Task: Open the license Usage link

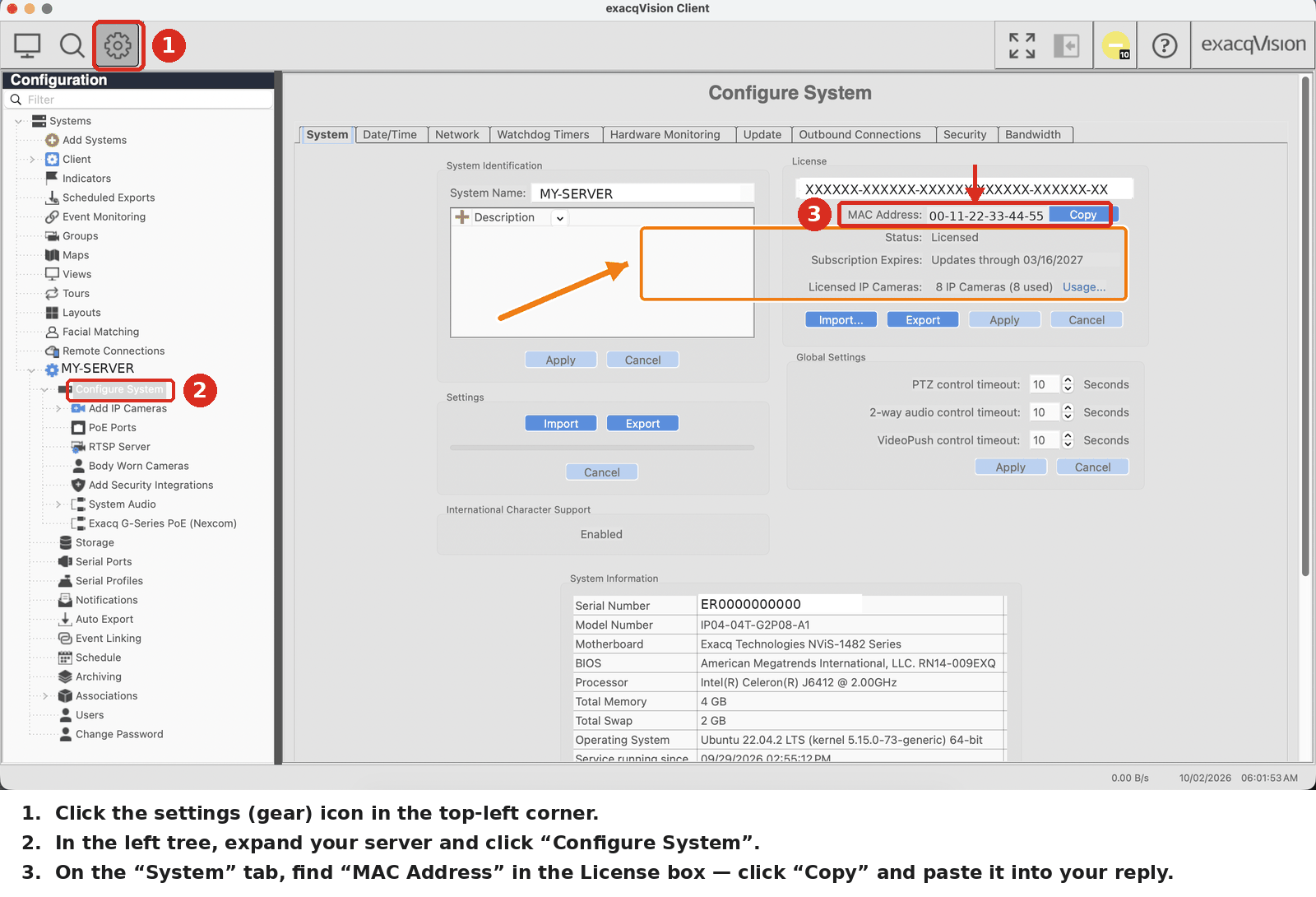Action: click(x=1084, y=287)
